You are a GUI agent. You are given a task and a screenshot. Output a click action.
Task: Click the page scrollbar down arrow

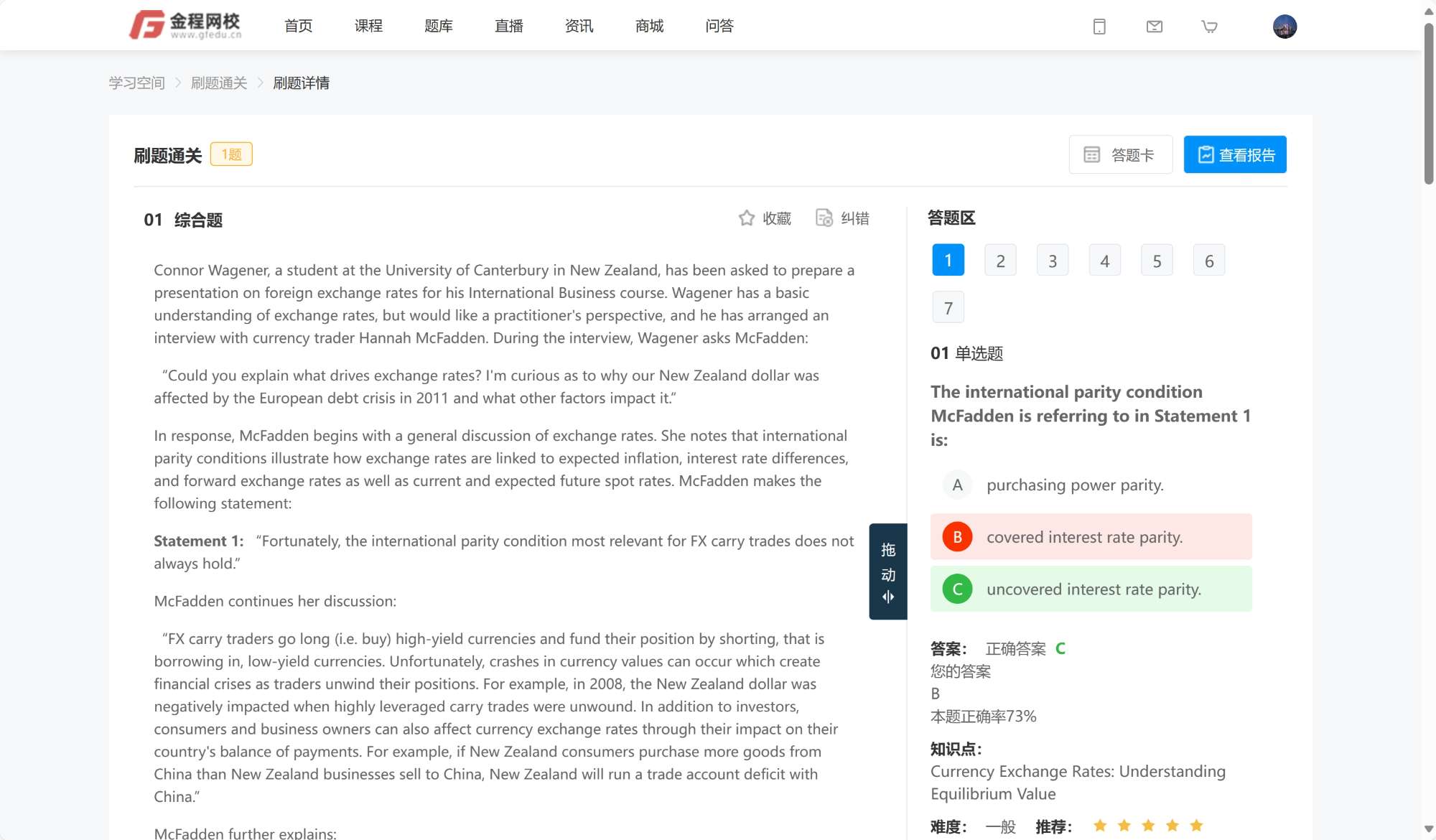coord(1428,829)
